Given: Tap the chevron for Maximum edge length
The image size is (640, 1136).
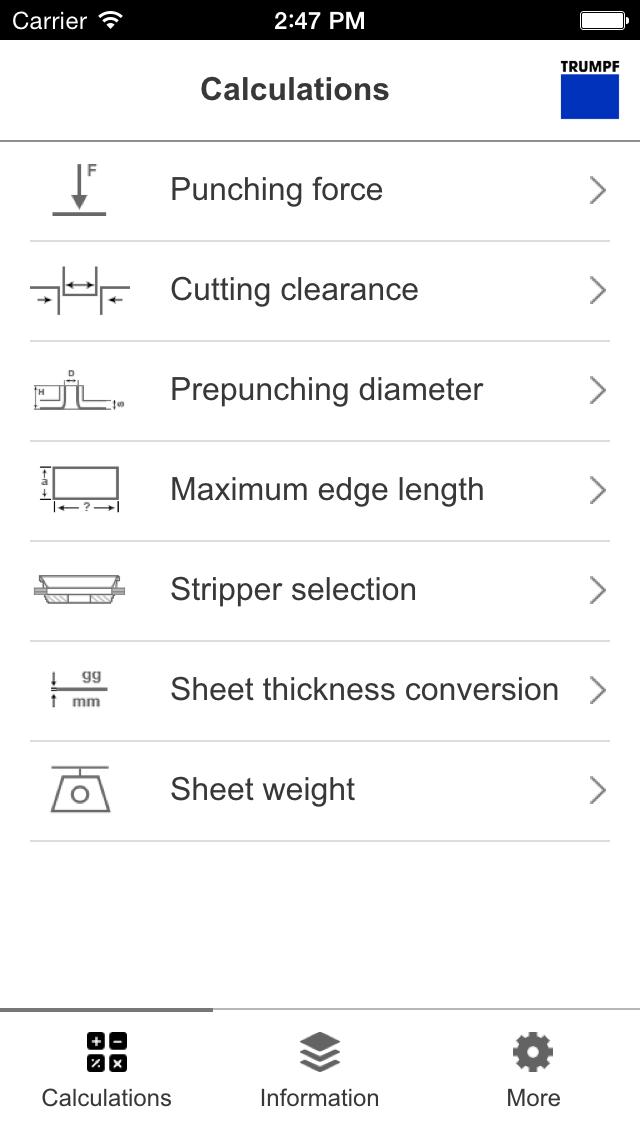Looking at the screenshot, I should 598,490.
